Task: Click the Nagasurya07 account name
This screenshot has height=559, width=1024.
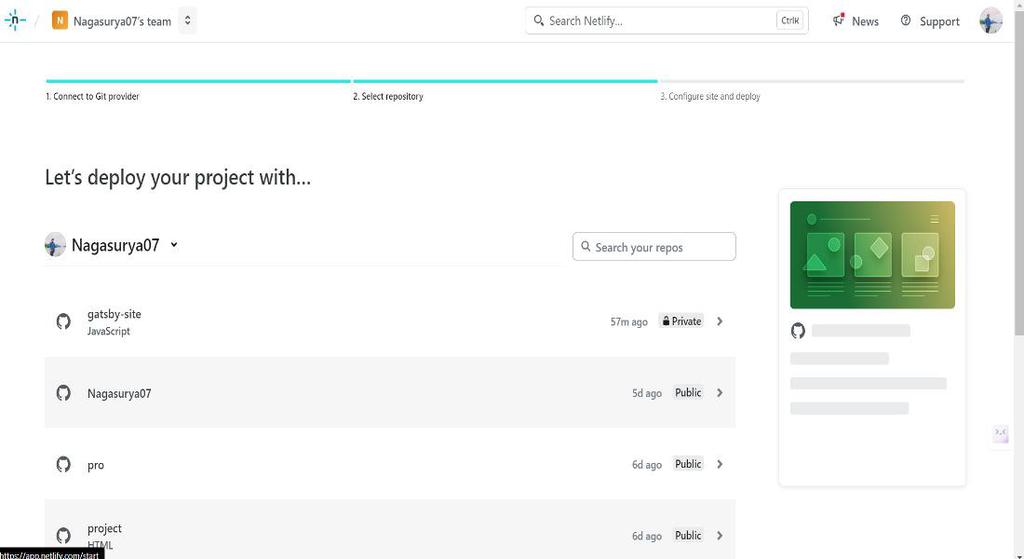Action: tap(115, 246)
